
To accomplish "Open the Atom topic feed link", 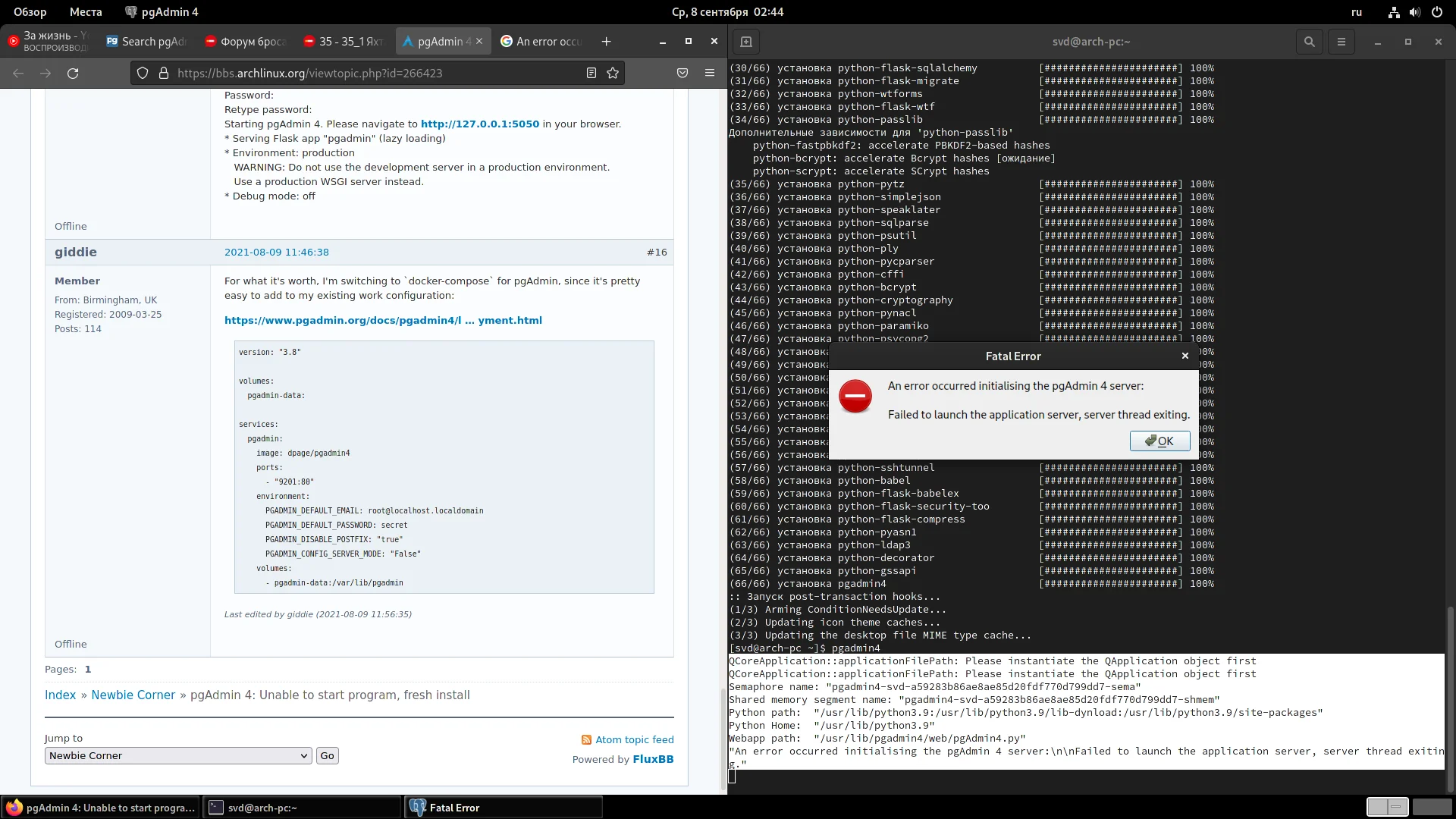I will [x=634, y=740].
